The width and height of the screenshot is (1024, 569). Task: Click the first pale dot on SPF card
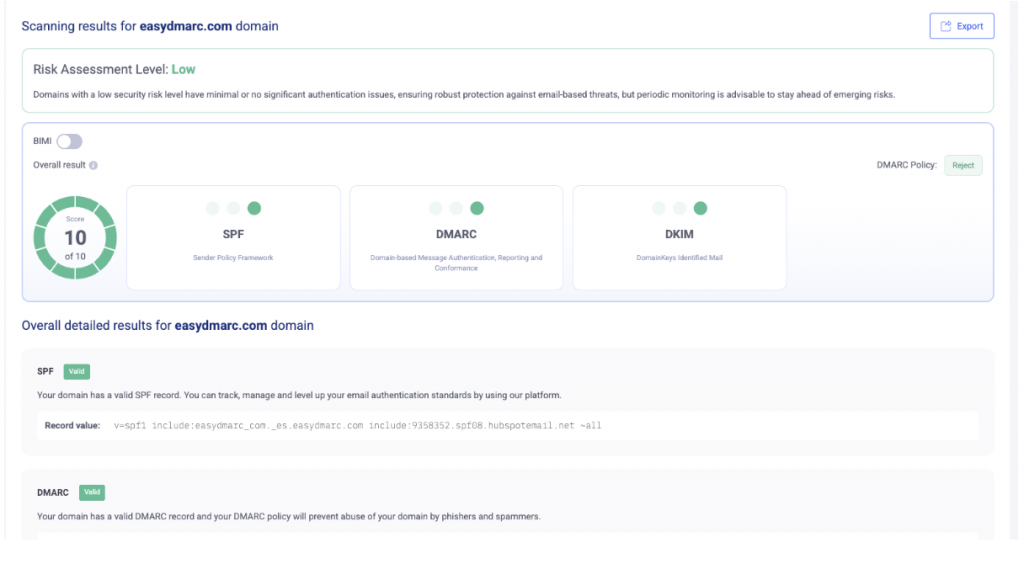coord(212,209)
